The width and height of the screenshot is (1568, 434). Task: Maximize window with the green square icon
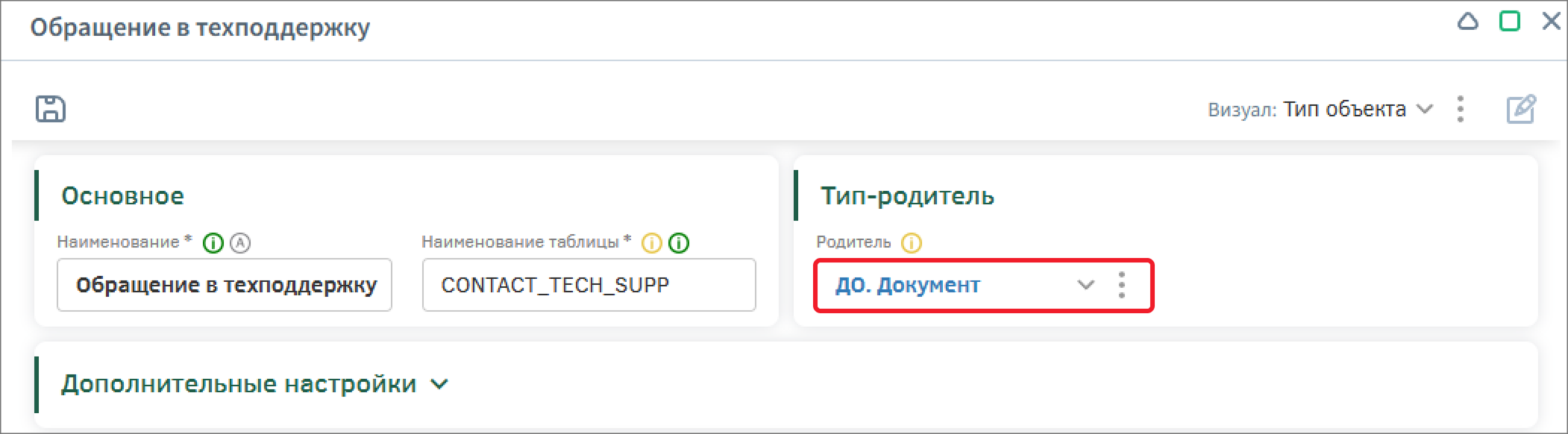(x=1510, y=22)
